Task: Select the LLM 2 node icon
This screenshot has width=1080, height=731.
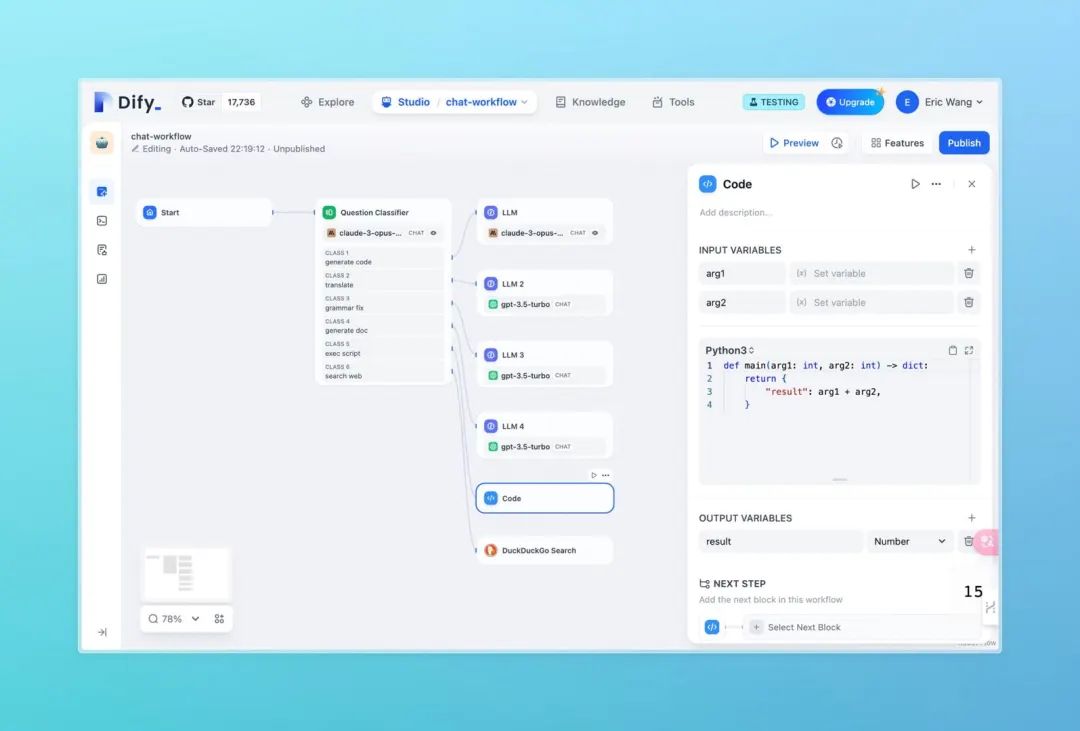Action: coord(490,283)
